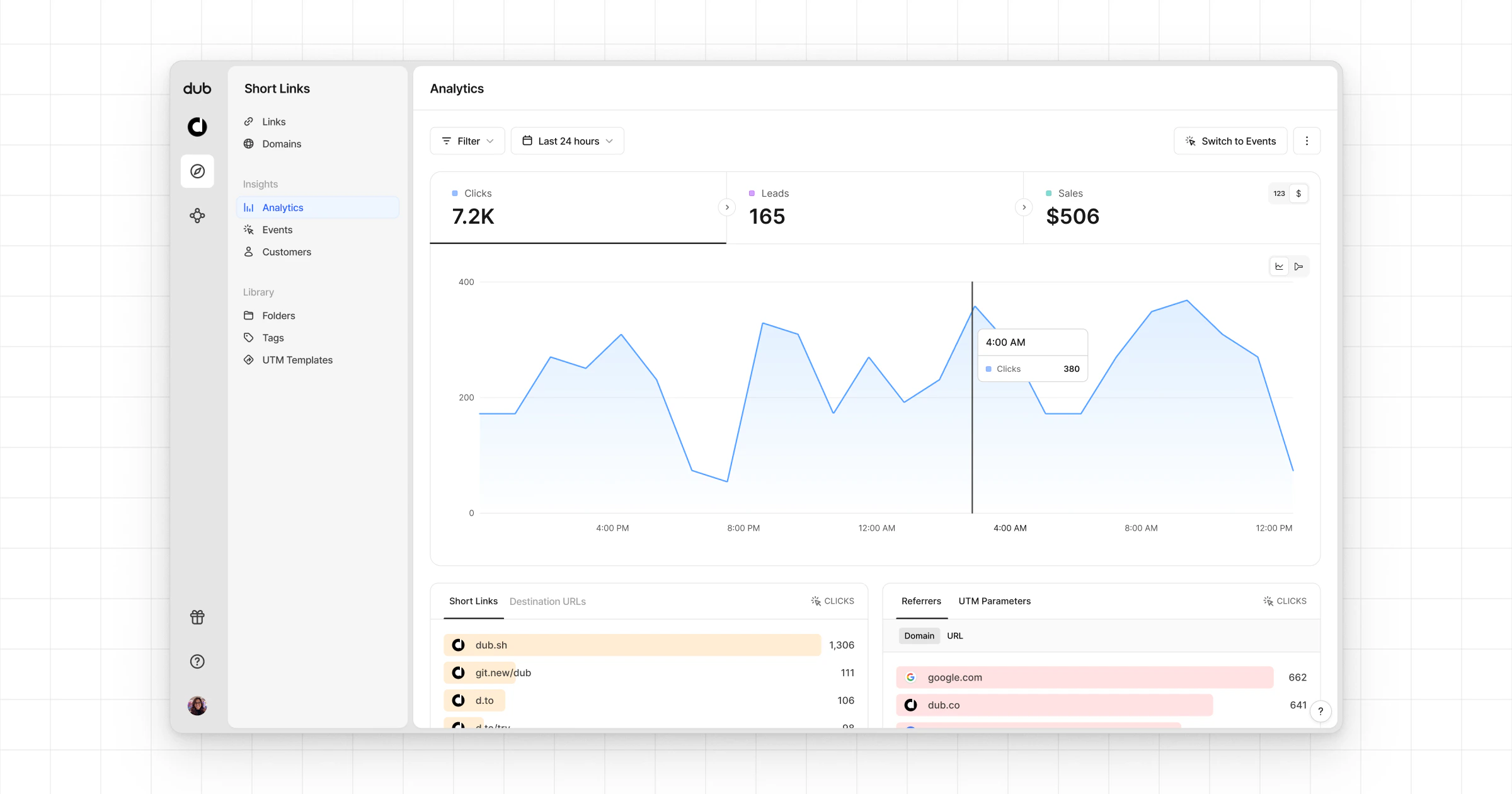The image size is (1512, 794).
Task: Open the help circle icon in sidebar
Action: 197,661
